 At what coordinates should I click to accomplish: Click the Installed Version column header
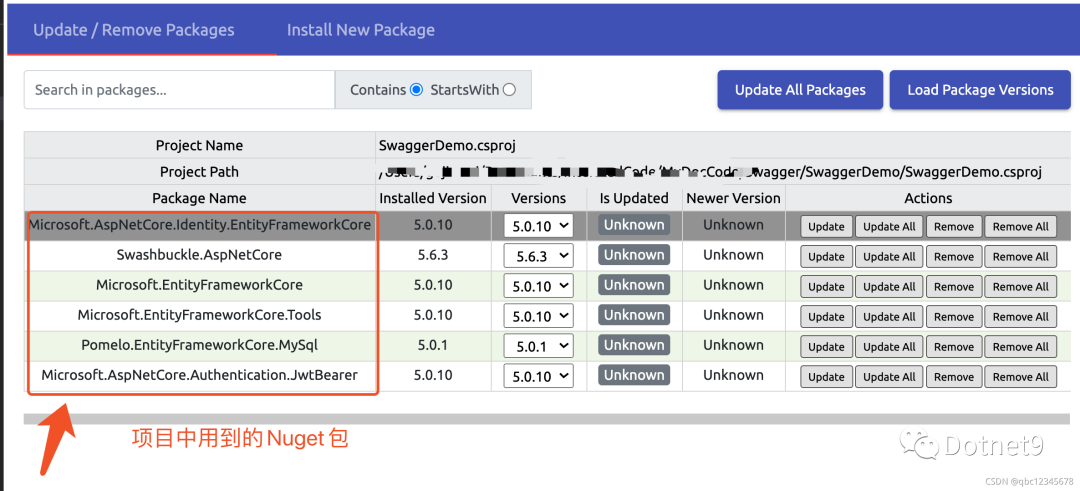[433, 198]
